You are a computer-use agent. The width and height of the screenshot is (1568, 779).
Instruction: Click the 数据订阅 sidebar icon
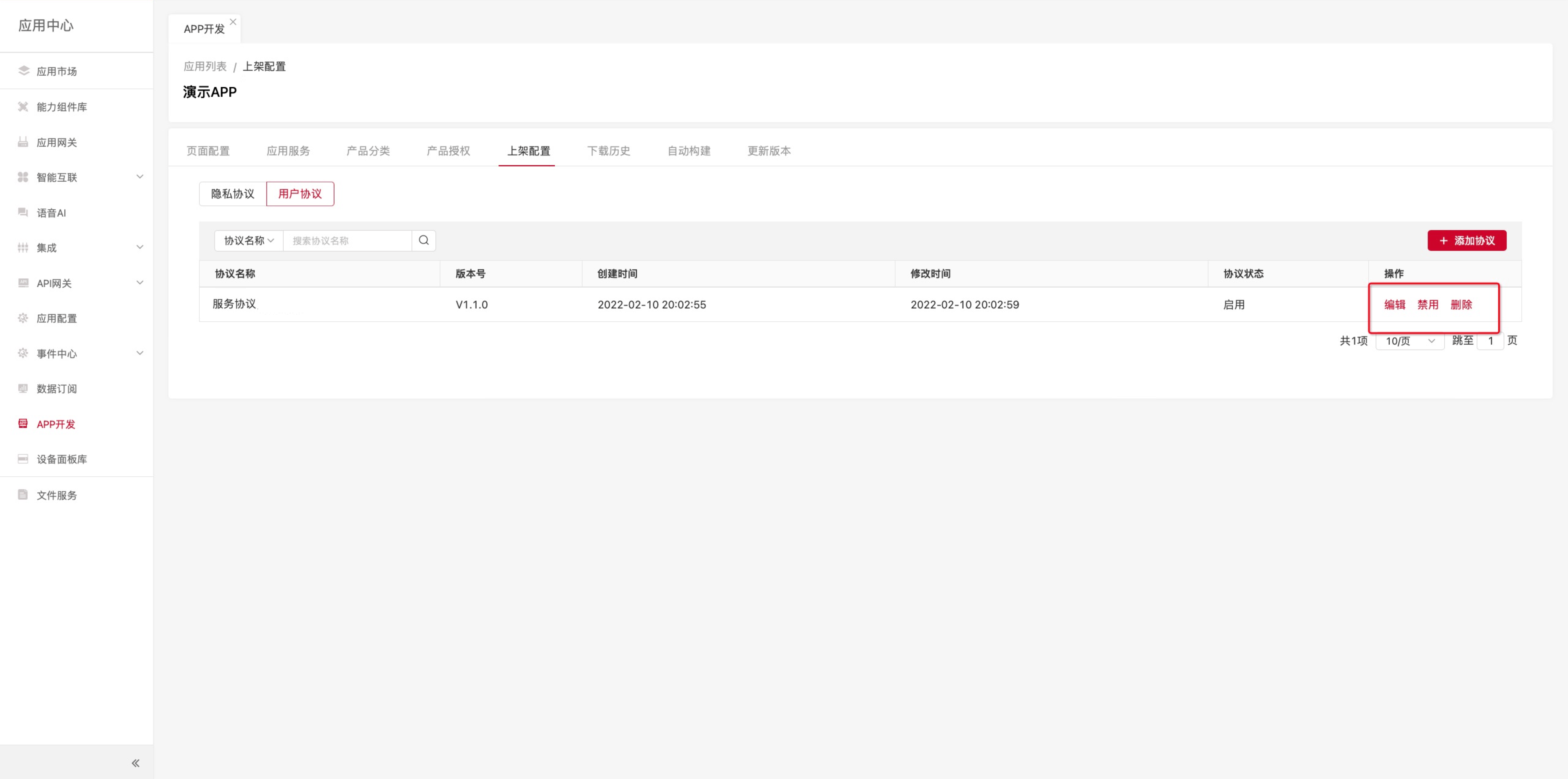(23, 389)
